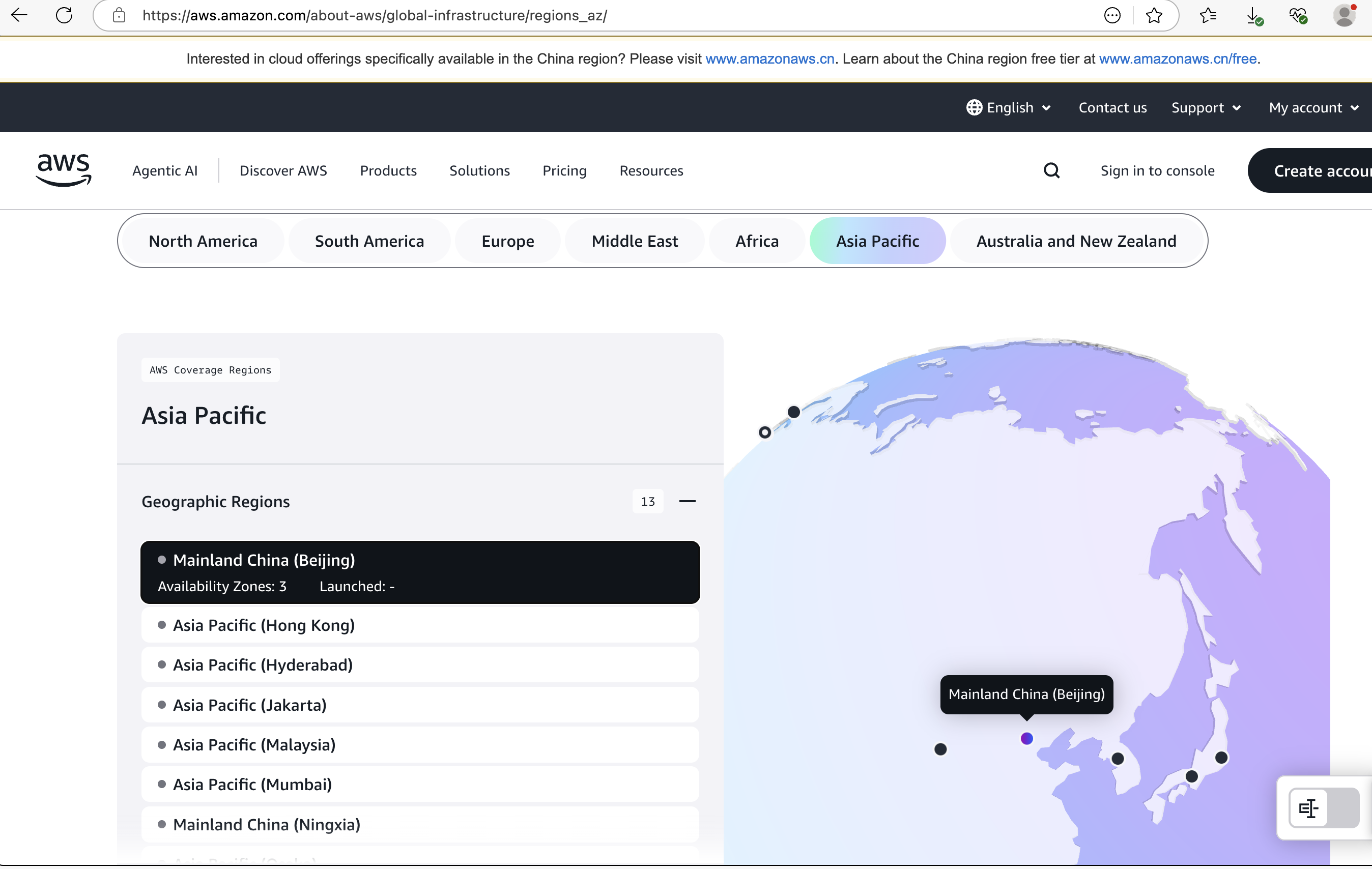Switch to the Europe tab

[x=508, y=241]
